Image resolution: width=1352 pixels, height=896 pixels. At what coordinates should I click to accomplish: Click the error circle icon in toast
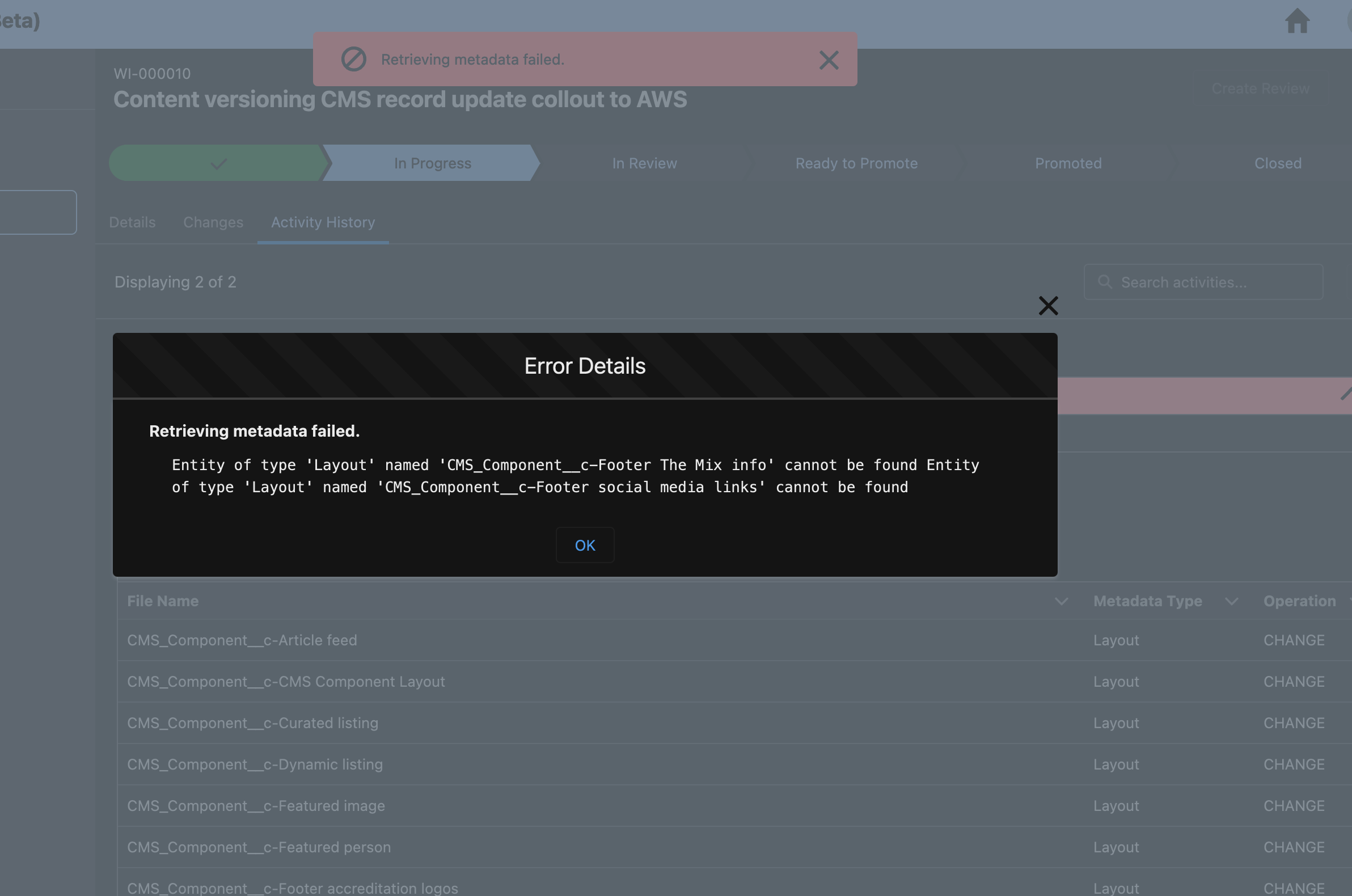(x=353, y=60)
